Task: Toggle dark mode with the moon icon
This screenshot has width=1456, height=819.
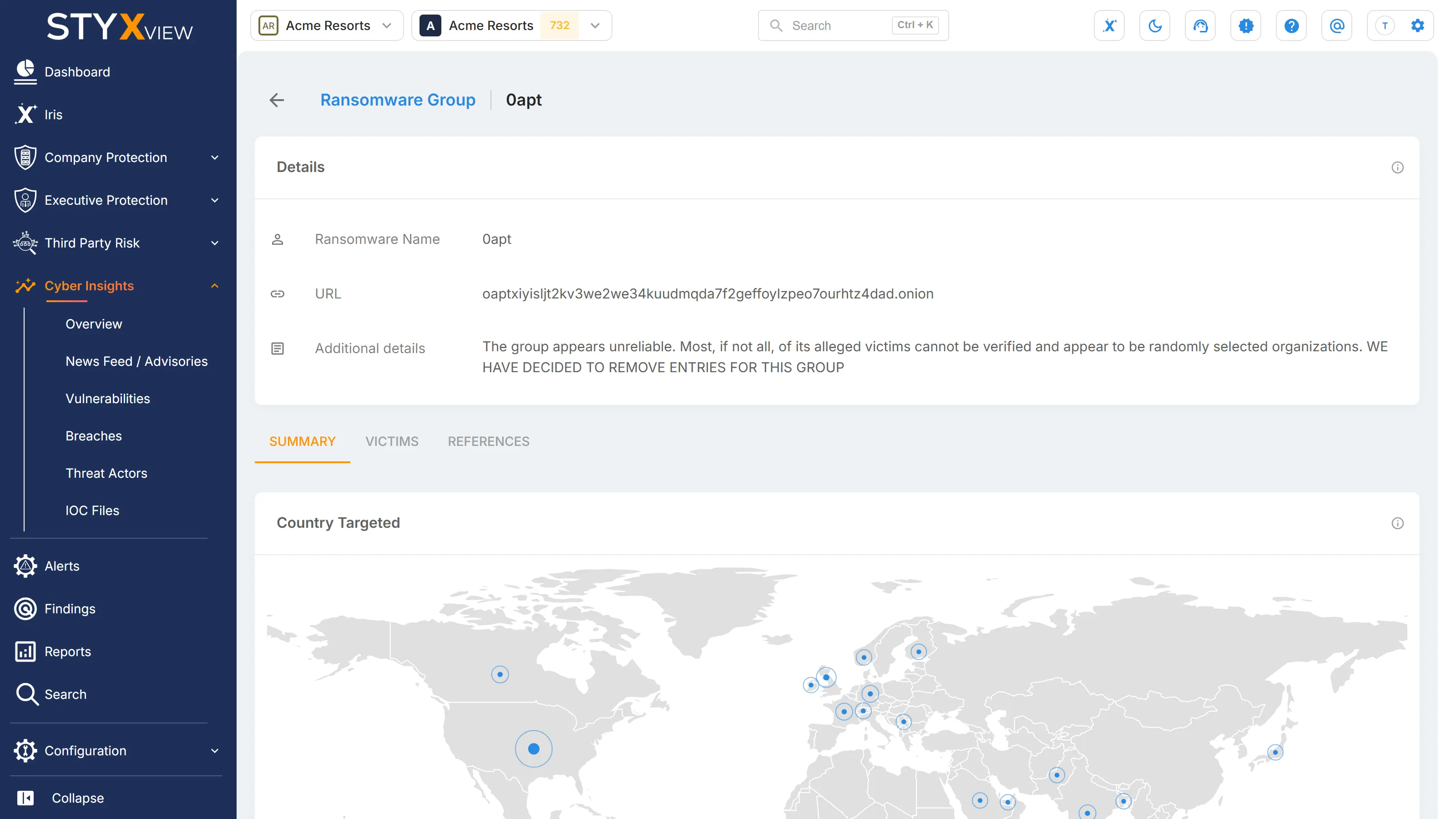Action: [1155, 25]
